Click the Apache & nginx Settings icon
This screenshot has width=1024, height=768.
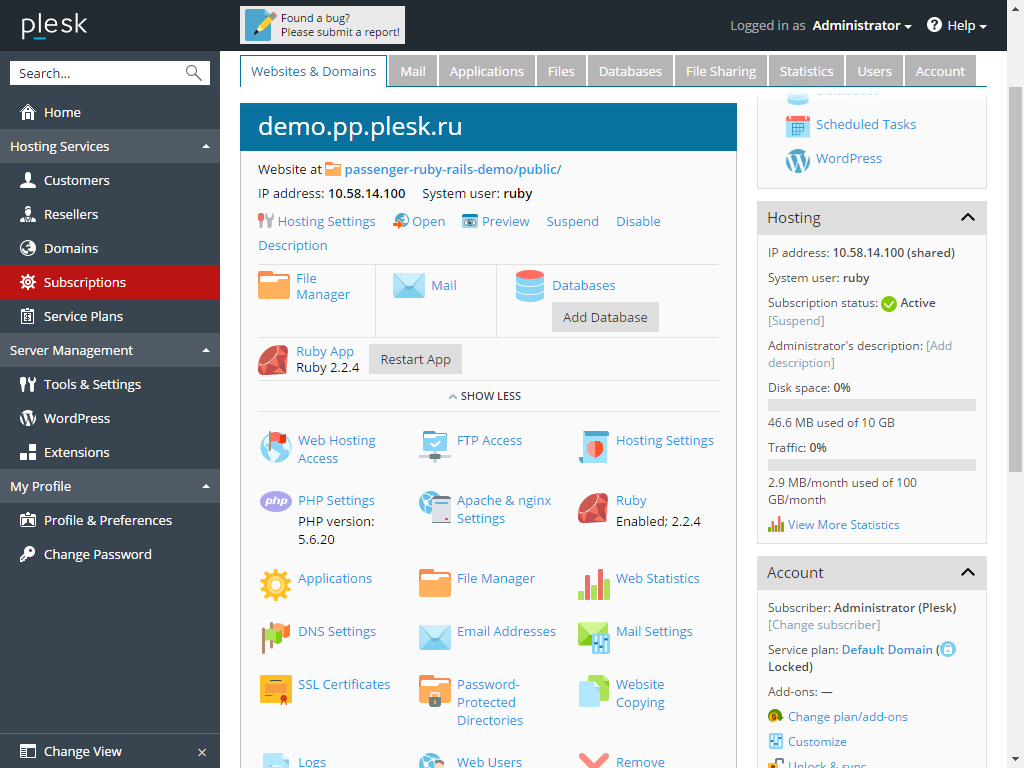(435, 508)
